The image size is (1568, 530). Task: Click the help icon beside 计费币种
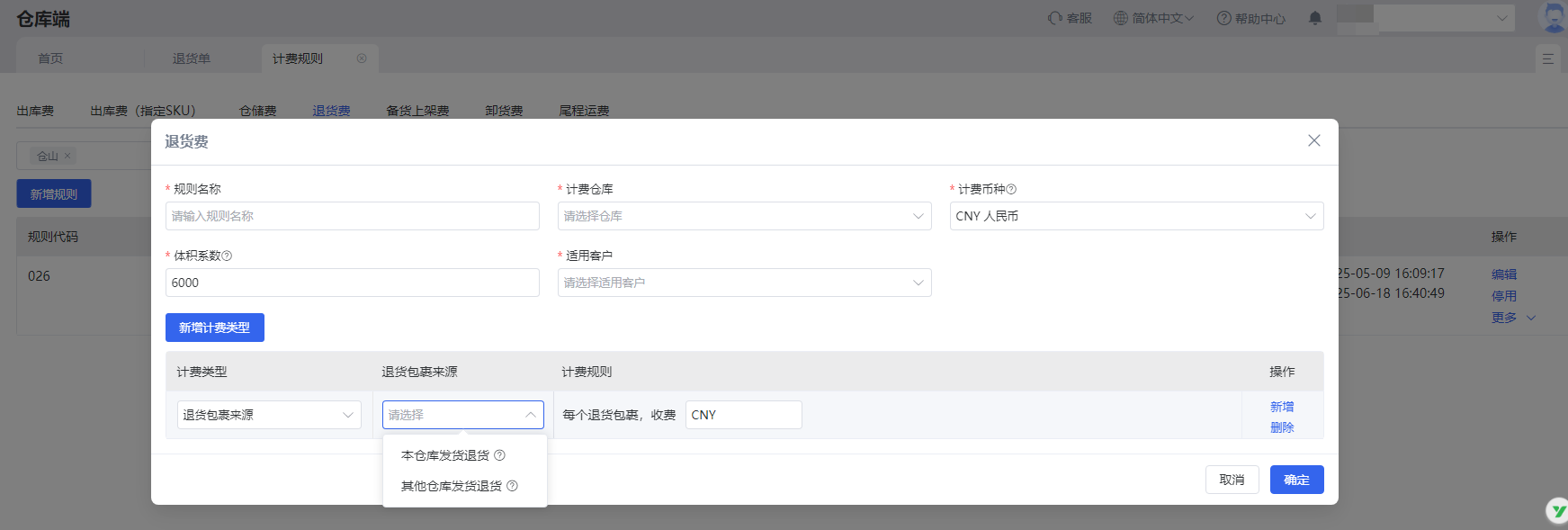[1011, 189]
